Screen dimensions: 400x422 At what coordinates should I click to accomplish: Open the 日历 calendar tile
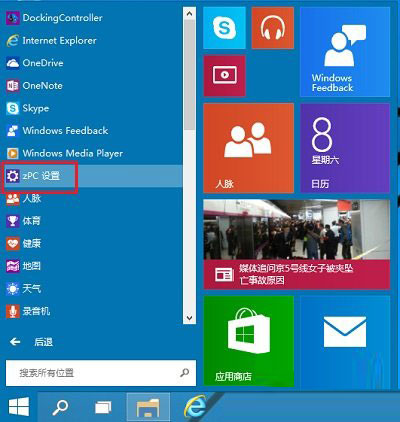[345, 148]
